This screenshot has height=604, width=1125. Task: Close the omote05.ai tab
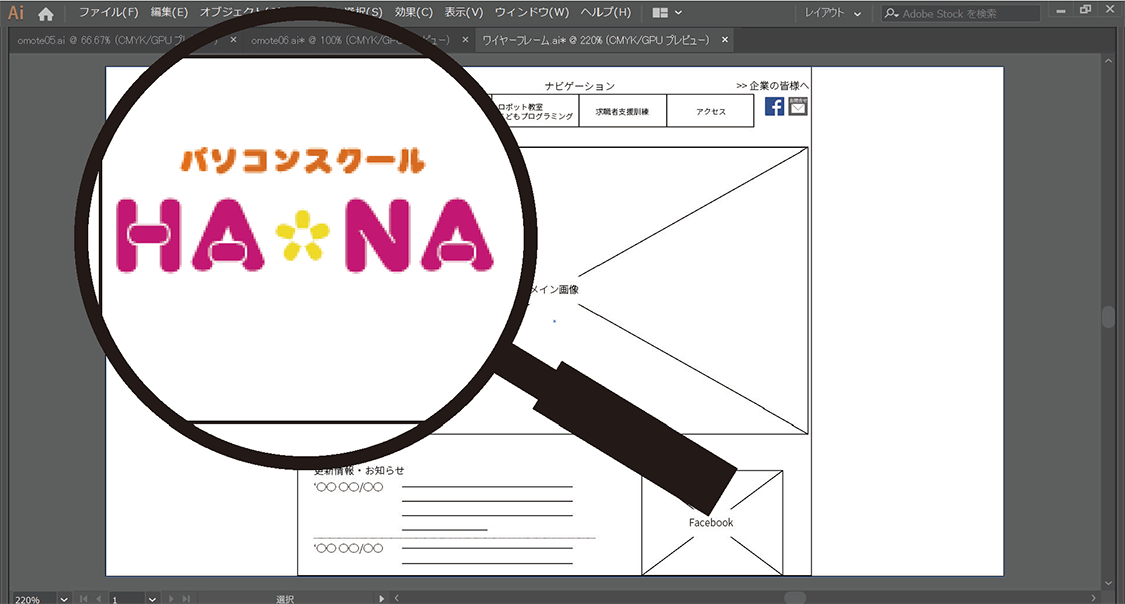point(233,40)
